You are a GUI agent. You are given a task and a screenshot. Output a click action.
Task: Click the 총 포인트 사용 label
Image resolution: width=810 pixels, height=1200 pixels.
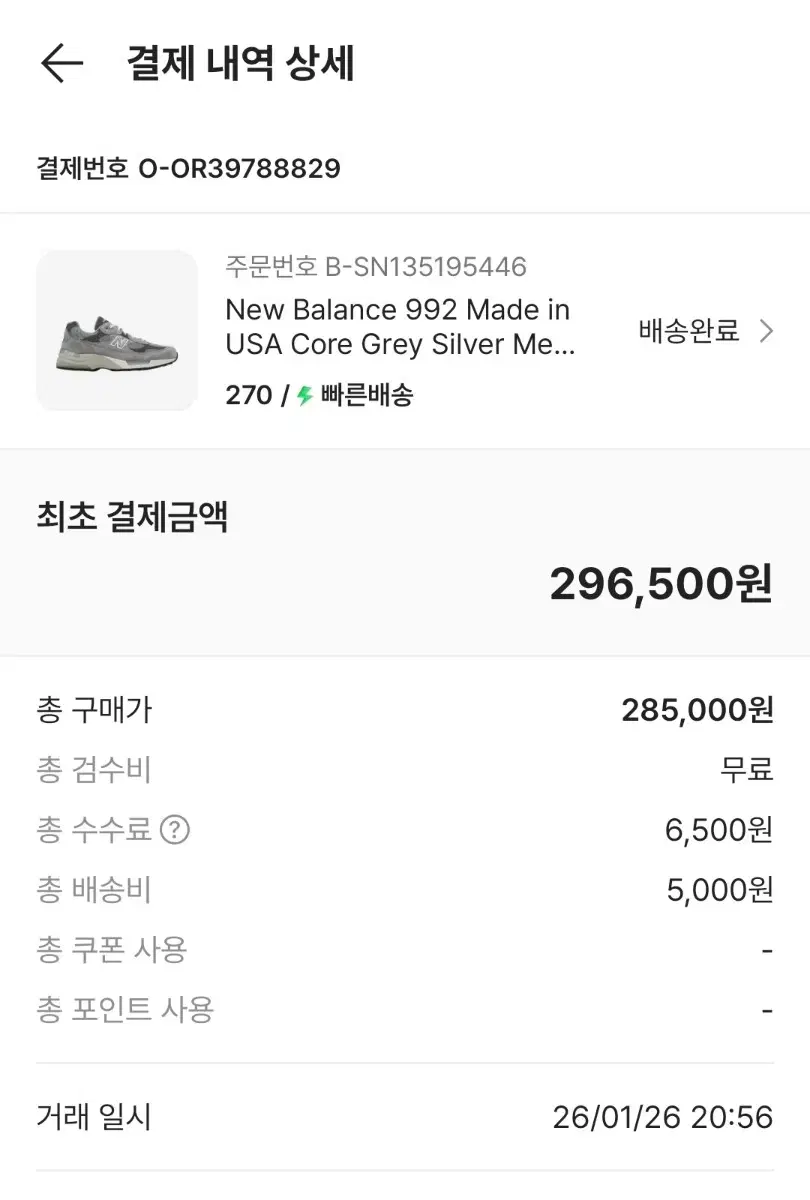[x=126, y=1010]
